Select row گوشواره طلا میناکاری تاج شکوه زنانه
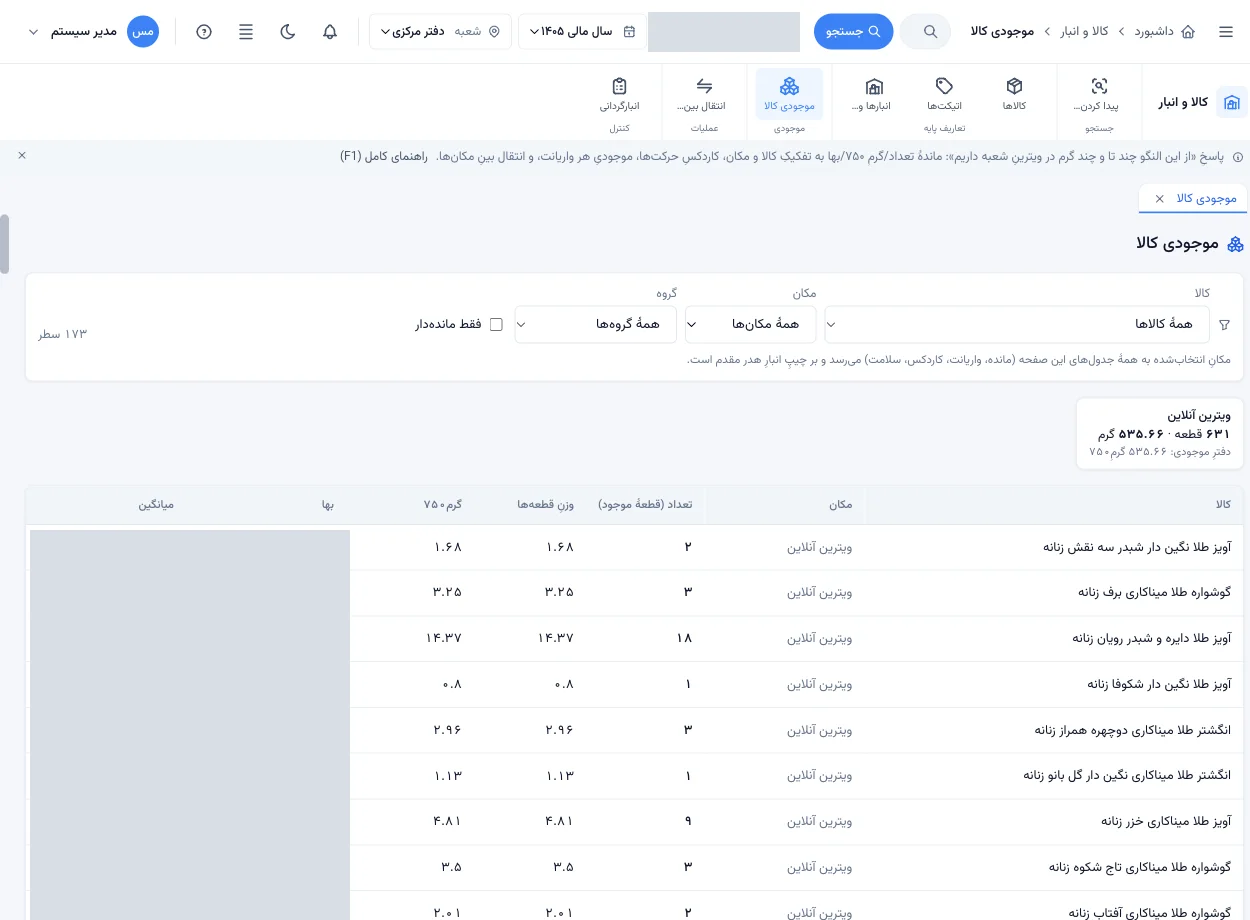1250x920 pixels. click(x=634, y=867)
